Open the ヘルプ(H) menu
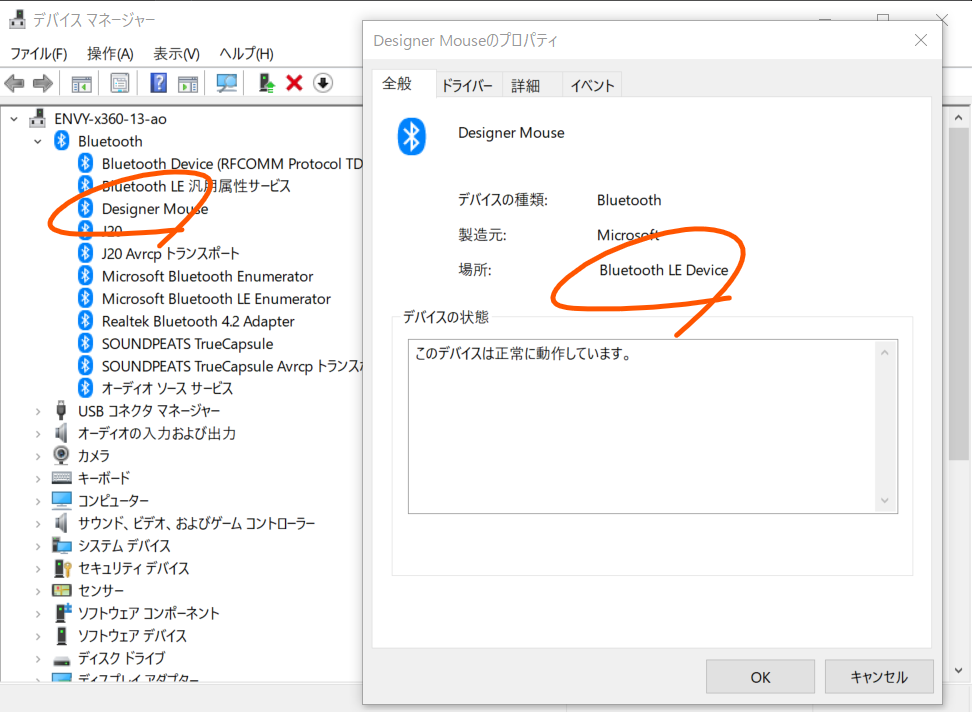The width and height of the screenshot is (972, 712). (x=246, y=54)
